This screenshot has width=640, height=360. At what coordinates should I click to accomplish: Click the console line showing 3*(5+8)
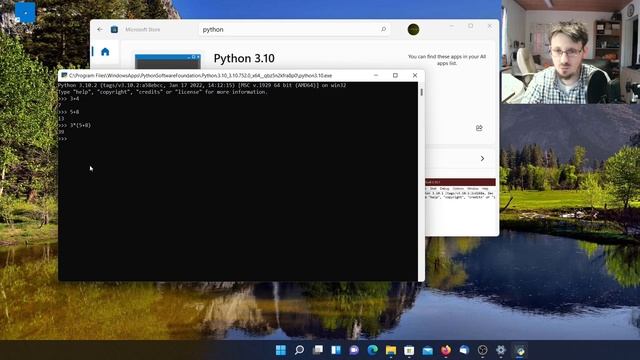(x=74, y=125)
